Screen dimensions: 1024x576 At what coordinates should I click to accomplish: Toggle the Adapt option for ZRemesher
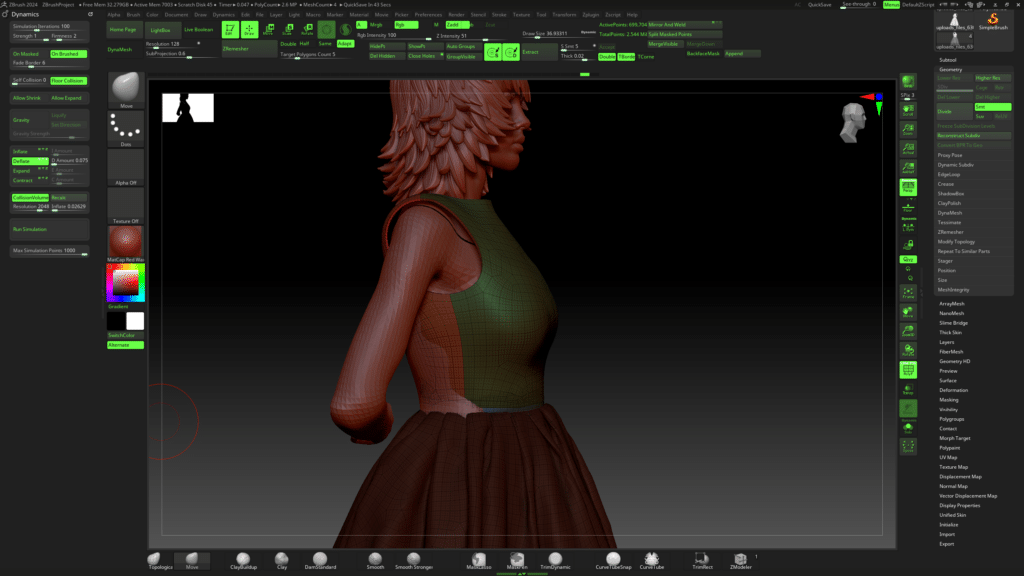[x=345, y=44]
